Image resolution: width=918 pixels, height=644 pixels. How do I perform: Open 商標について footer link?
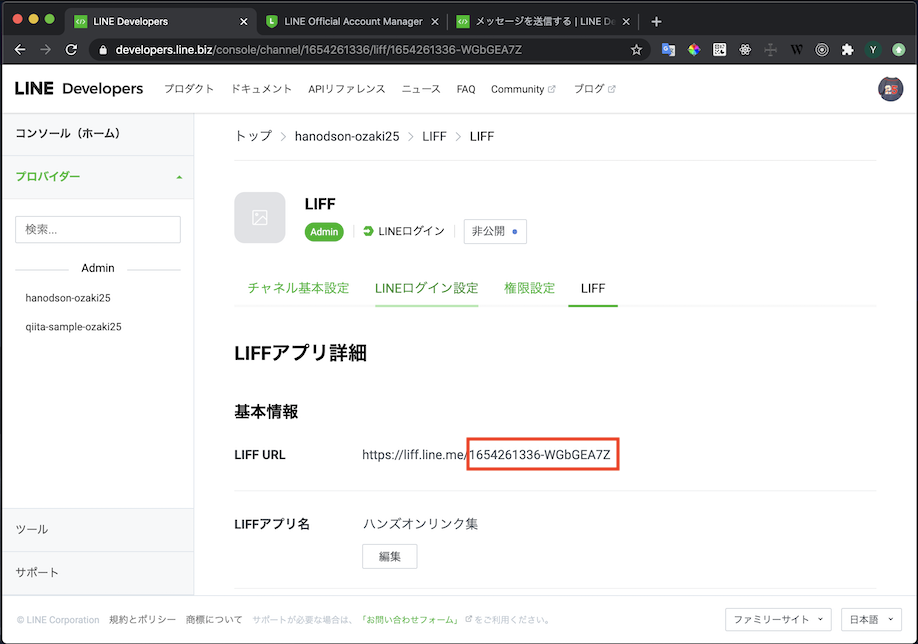pyautogui.click(x=214, y=619)
